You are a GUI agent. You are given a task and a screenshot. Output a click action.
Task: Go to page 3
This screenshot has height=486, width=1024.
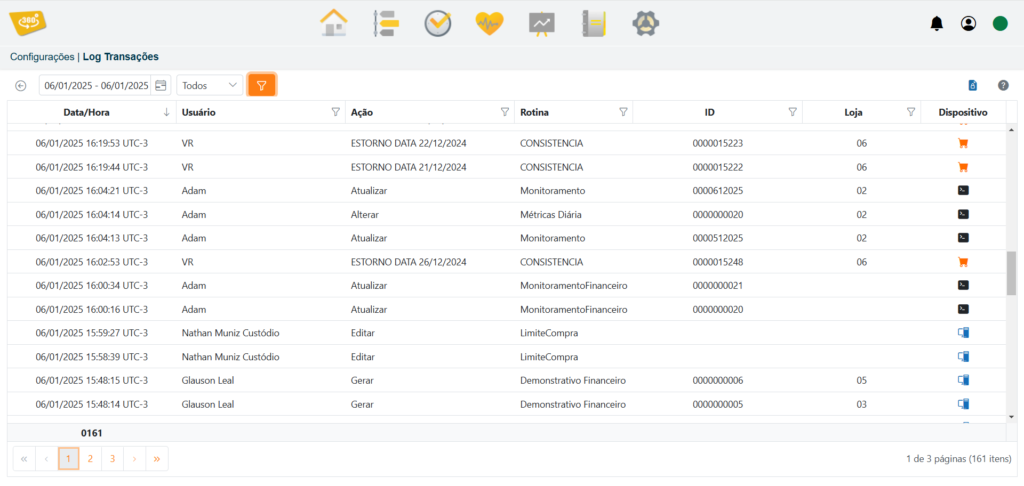tap(112, 459)
